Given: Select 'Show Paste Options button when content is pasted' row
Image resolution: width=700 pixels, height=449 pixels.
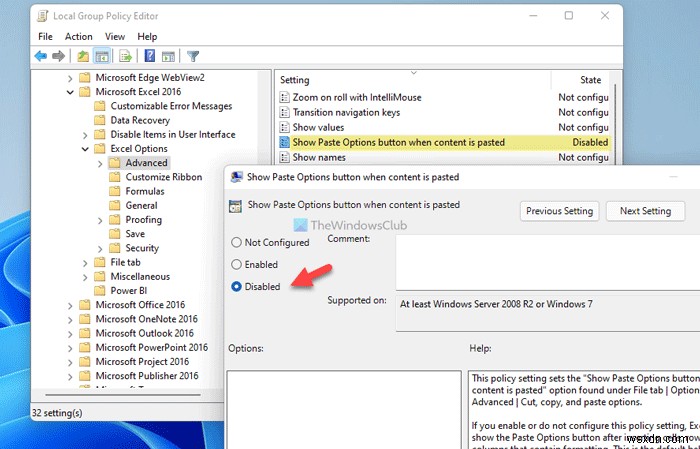Looking at the screenshot, I should coord(444,142).
